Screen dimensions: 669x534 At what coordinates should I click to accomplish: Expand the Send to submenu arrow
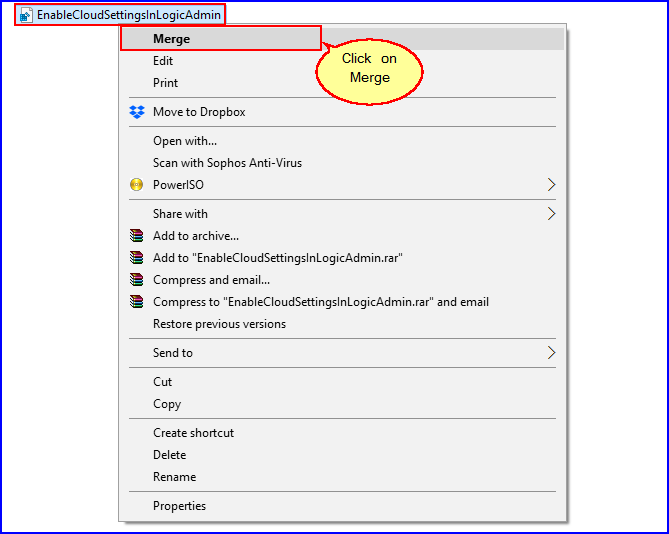(550, 353)
